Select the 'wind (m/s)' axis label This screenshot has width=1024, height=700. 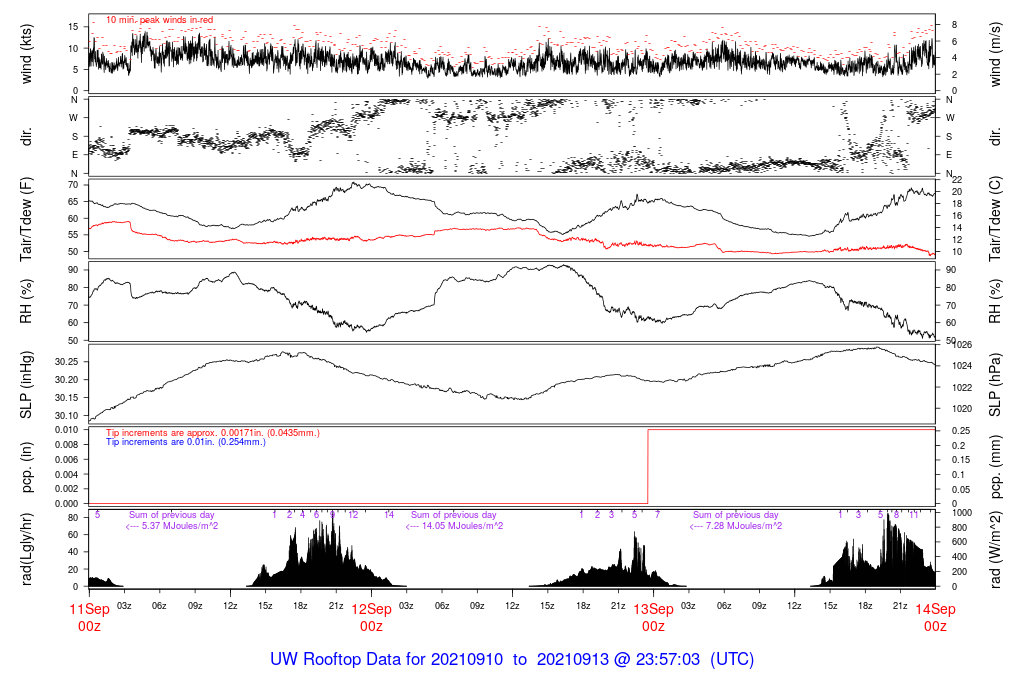pos(995,55)
